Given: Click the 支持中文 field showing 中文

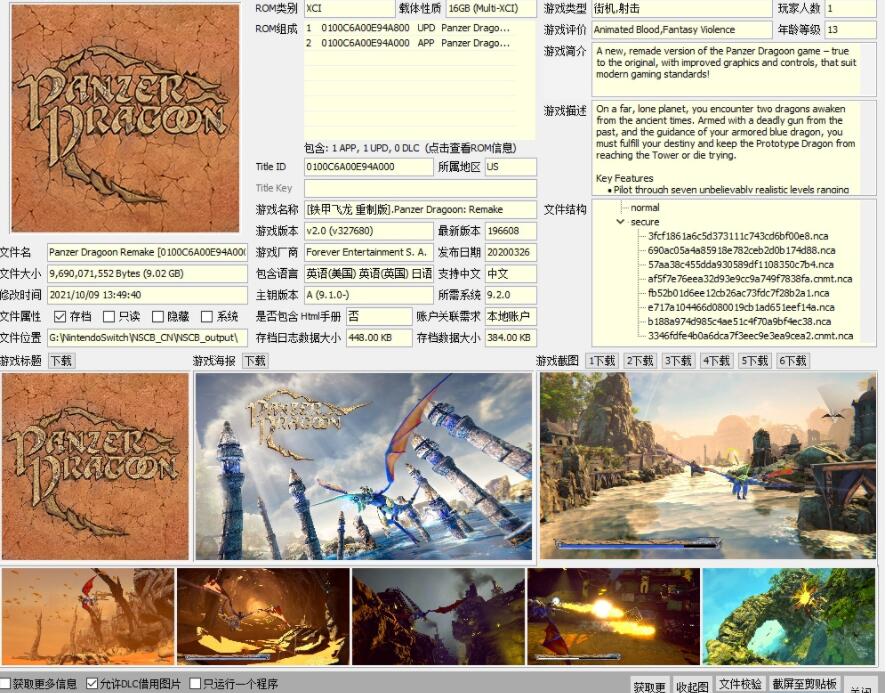Looking at the screenshot, I should pos(510,274).
